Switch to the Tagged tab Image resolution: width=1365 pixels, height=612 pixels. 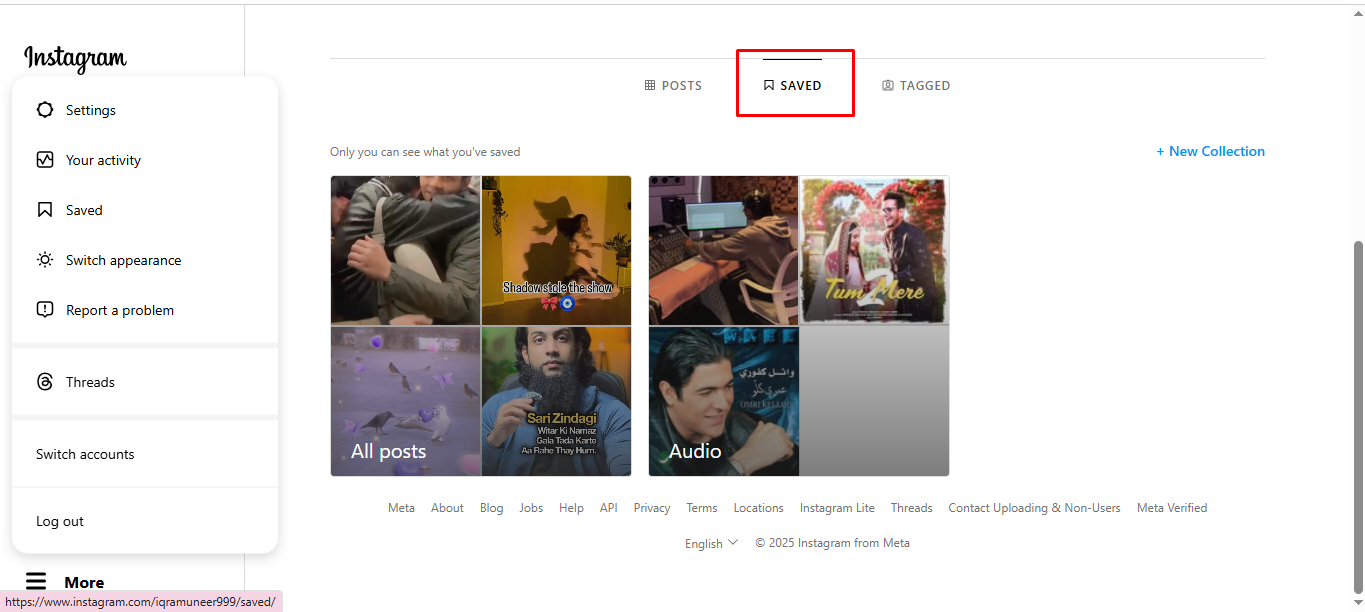(916, 86)
